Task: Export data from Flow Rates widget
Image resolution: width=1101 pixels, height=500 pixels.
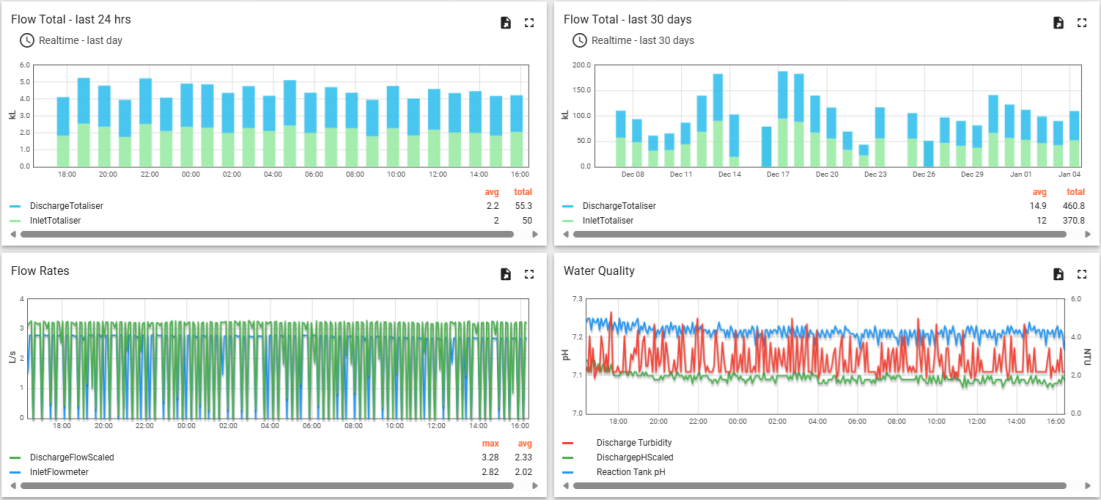Action: click(506, 274)
